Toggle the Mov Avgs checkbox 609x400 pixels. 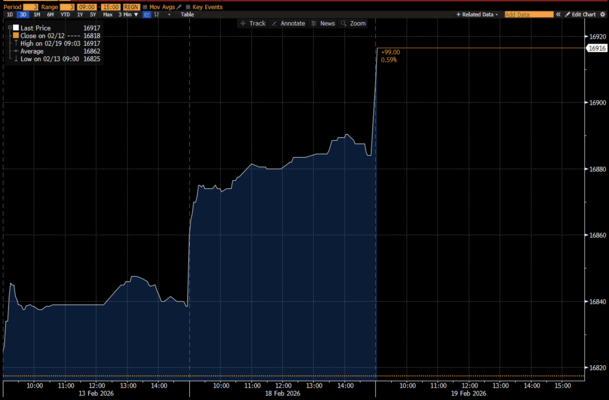tap(143, 6)
